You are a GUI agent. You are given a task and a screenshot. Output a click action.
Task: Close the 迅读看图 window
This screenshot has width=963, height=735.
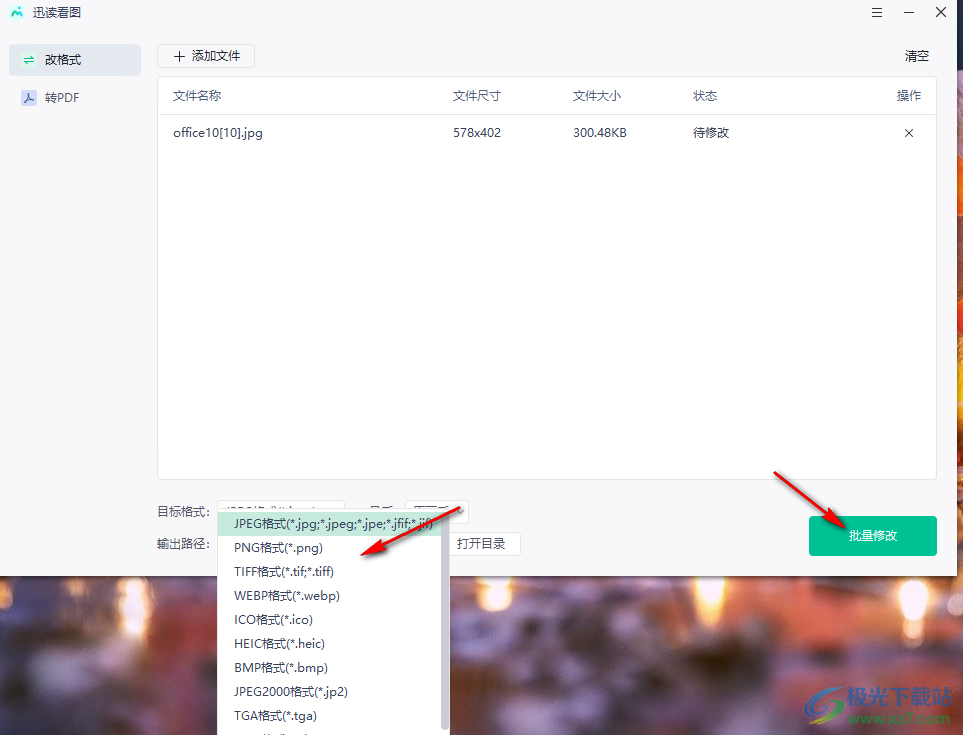click(940, 12)
